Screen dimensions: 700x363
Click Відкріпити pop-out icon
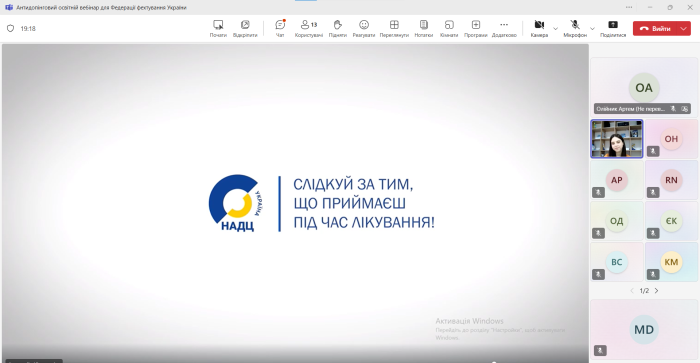coord(245,29)
